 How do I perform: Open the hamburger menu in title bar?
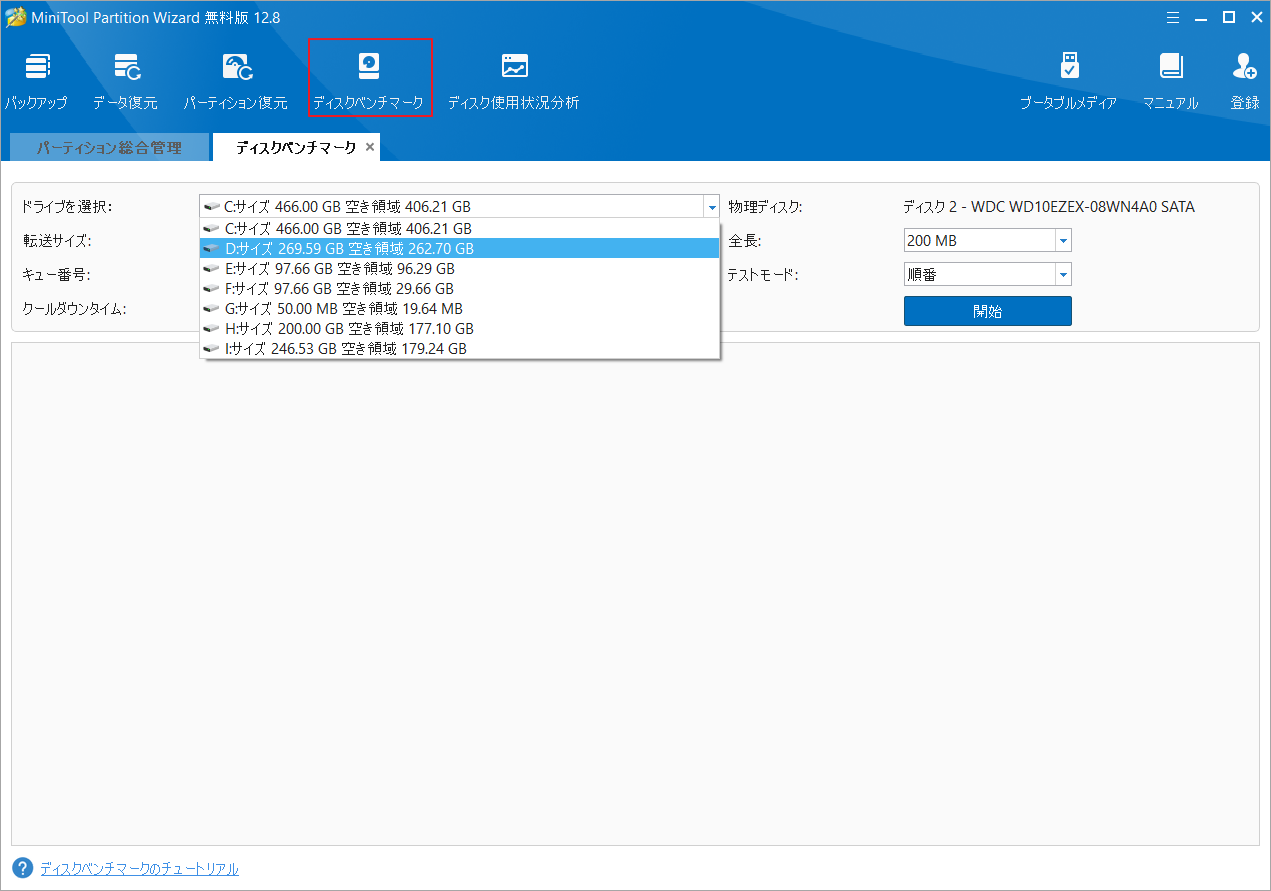pos(1173,16)
